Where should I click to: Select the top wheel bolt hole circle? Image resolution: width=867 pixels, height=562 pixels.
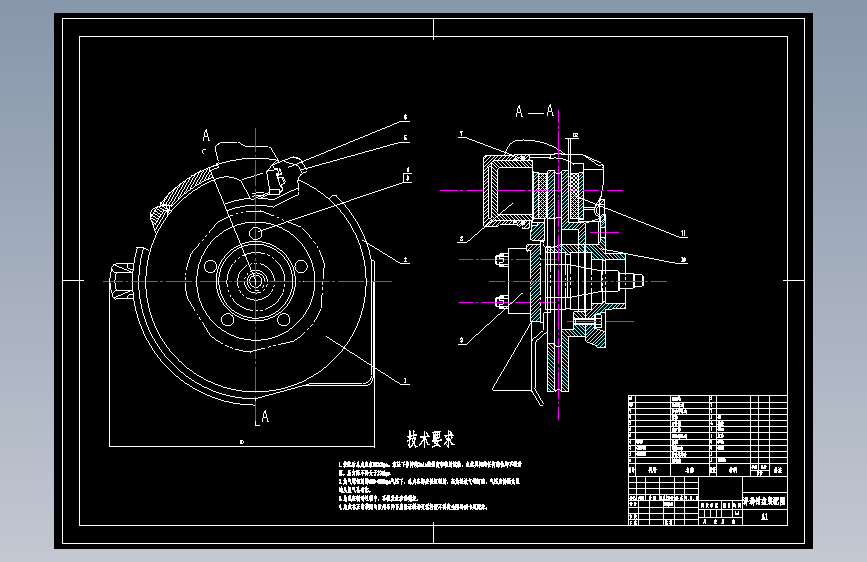point(255,233)
